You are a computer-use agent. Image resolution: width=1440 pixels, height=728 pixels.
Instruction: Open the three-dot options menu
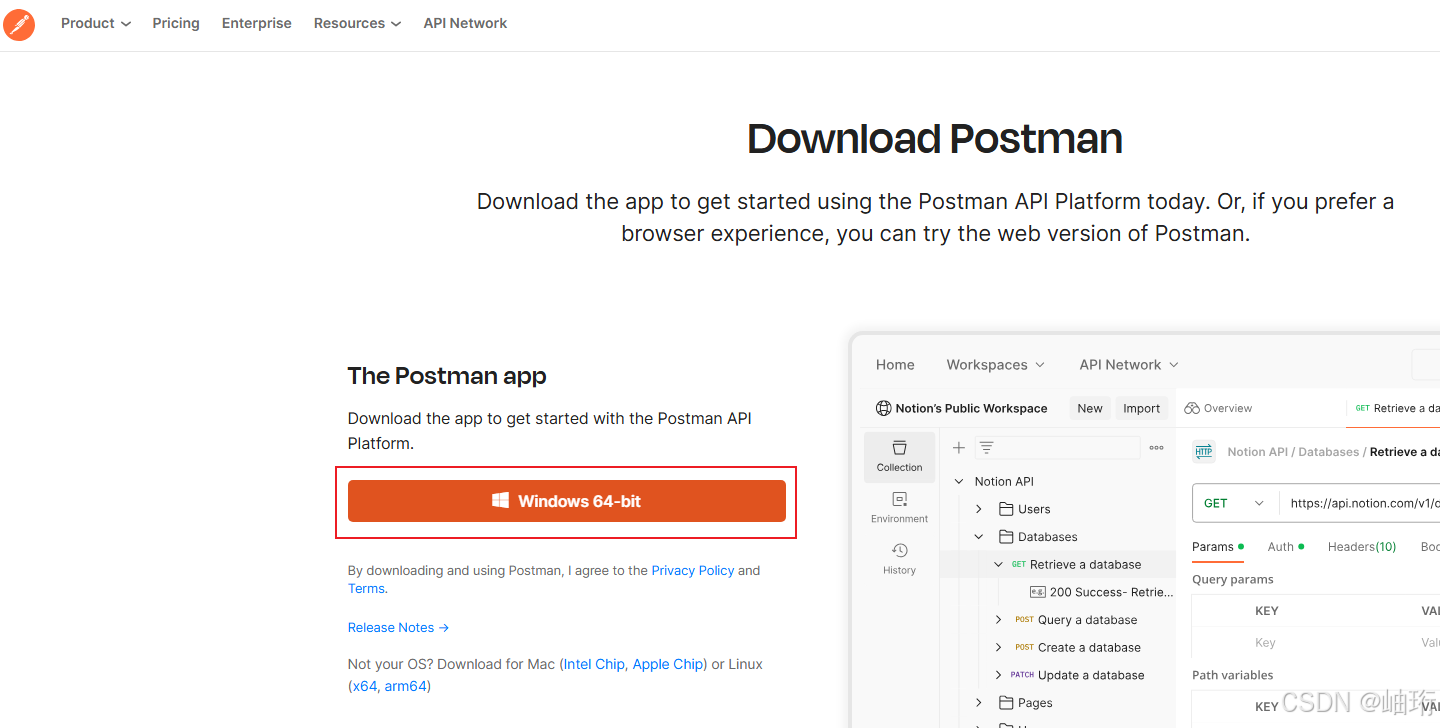click(1156, 448)
